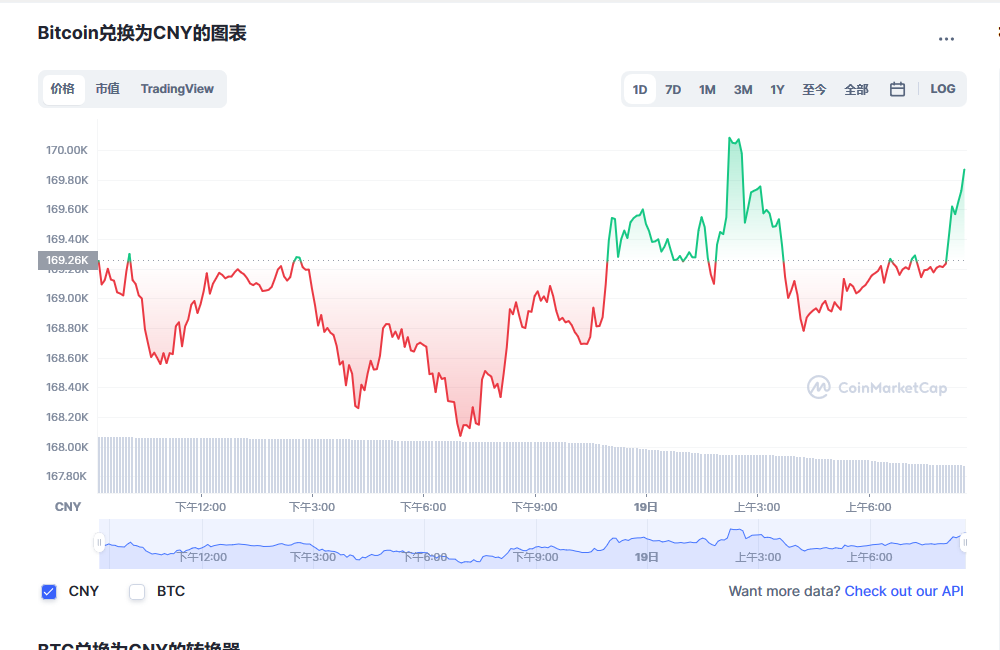Open the calendar date range picker
The image size is (1000, 650).
[x=897, y=89]
